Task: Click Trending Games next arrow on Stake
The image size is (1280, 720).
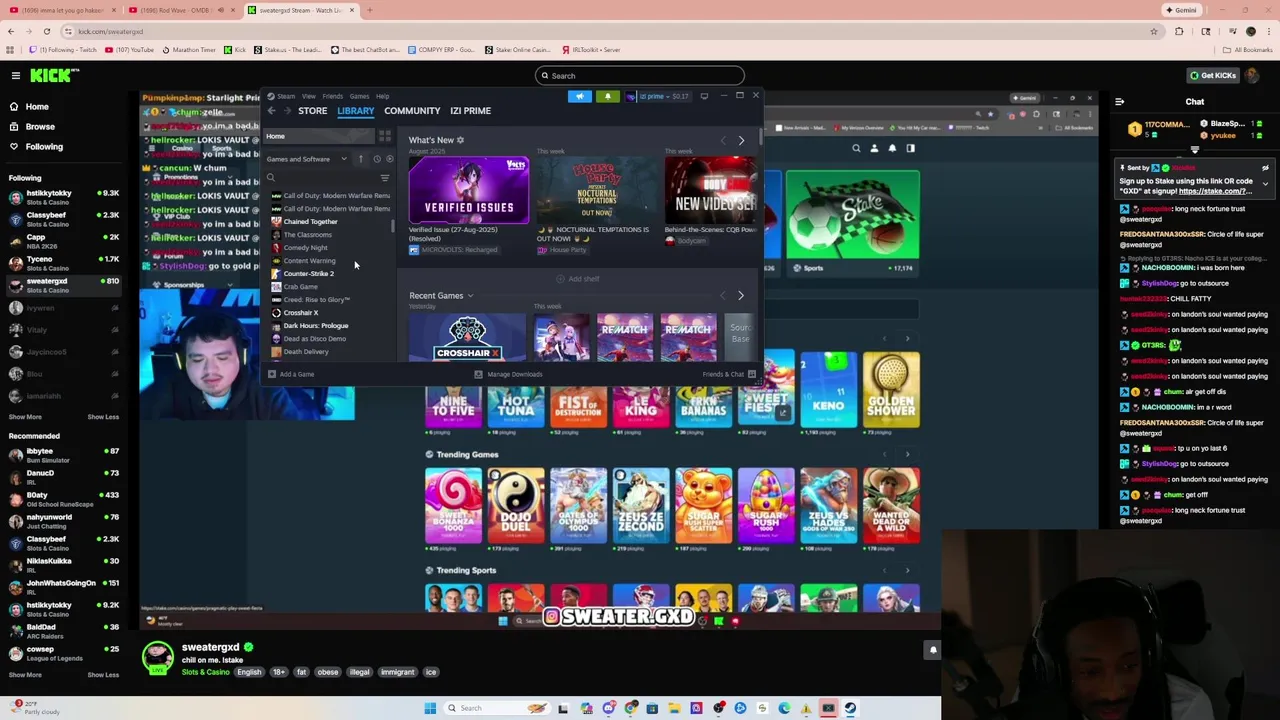Action: [x=907, y=455]
